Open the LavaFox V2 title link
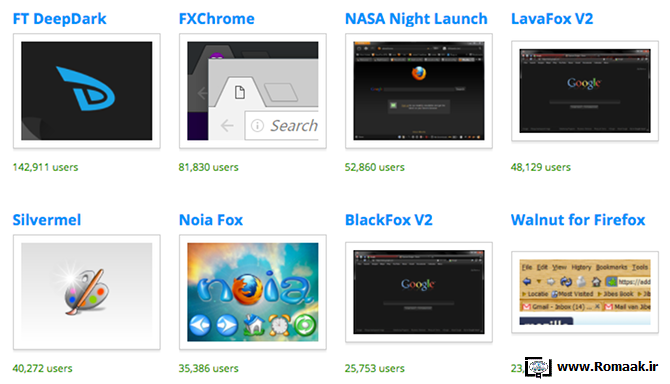Image resolution: width=670 pixels, height=384 pixels. 552,19
